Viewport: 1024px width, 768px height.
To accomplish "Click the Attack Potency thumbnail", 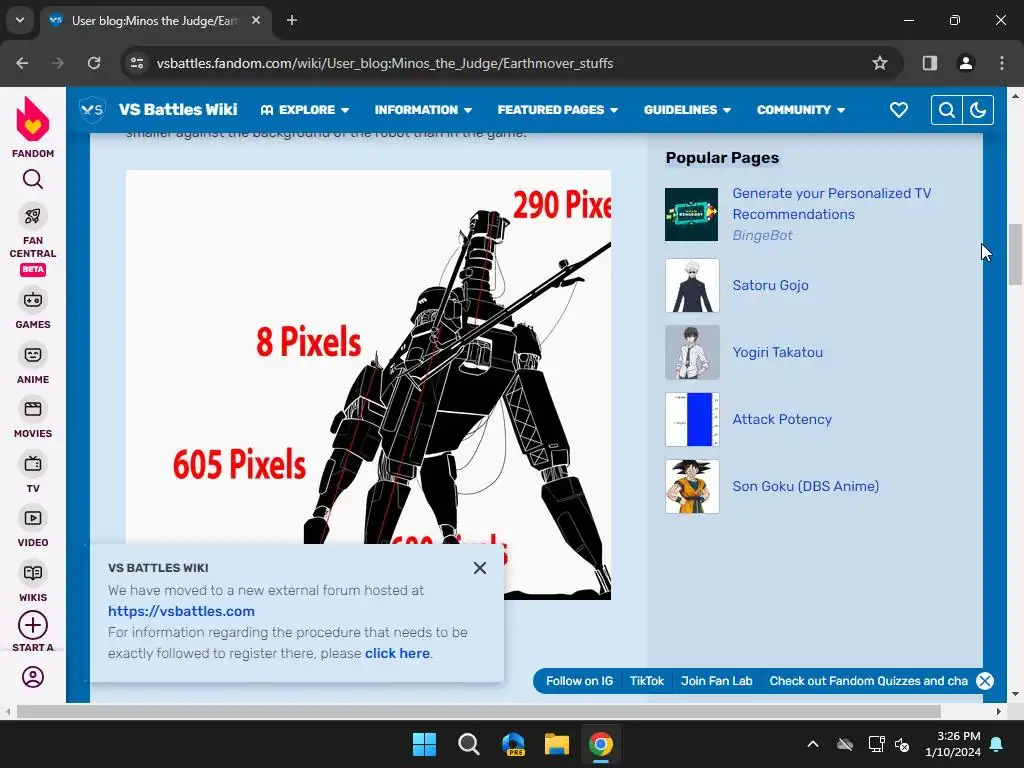I will [692, 419].
